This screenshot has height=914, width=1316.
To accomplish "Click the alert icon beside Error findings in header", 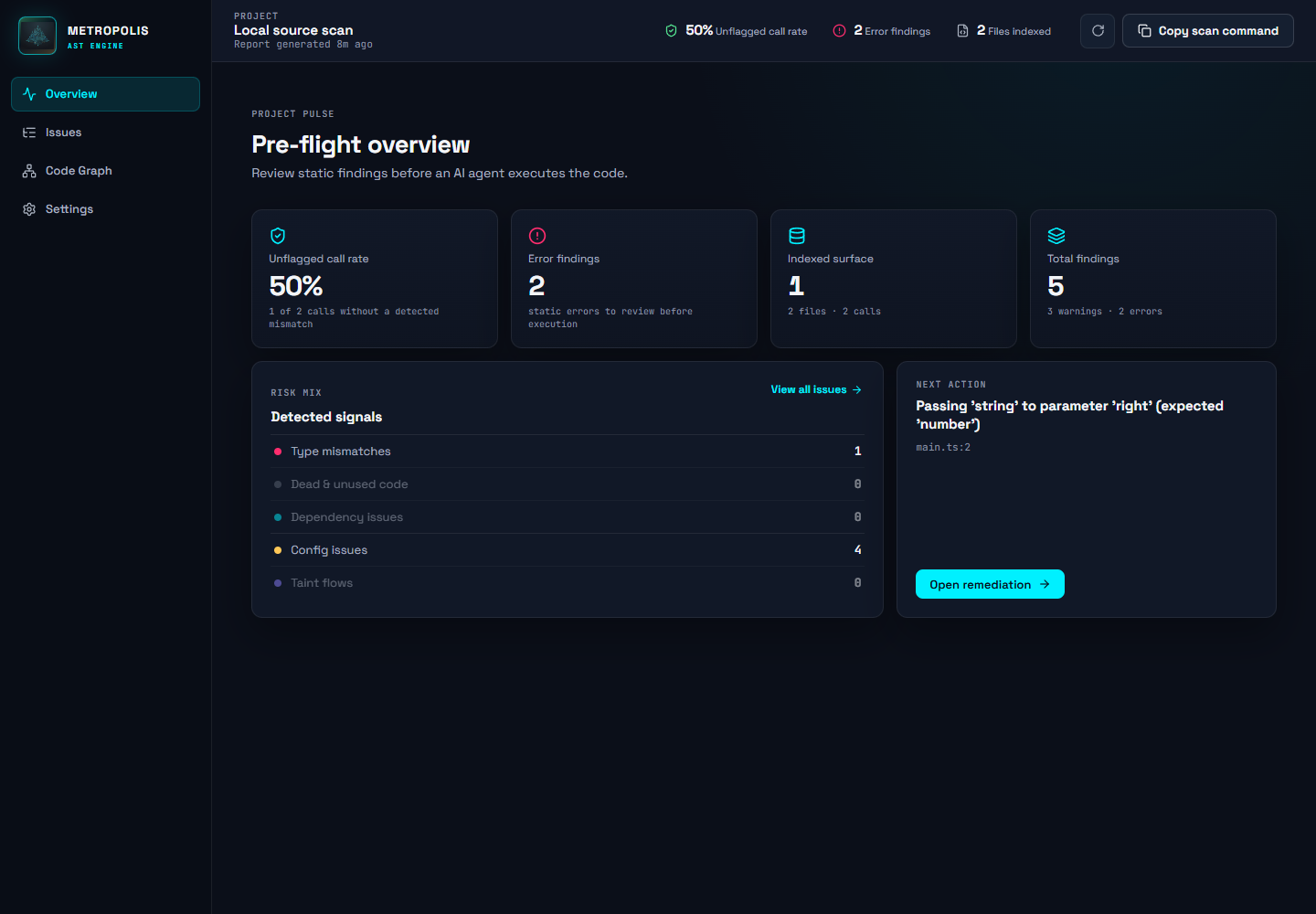I will [x=839, y=31].
